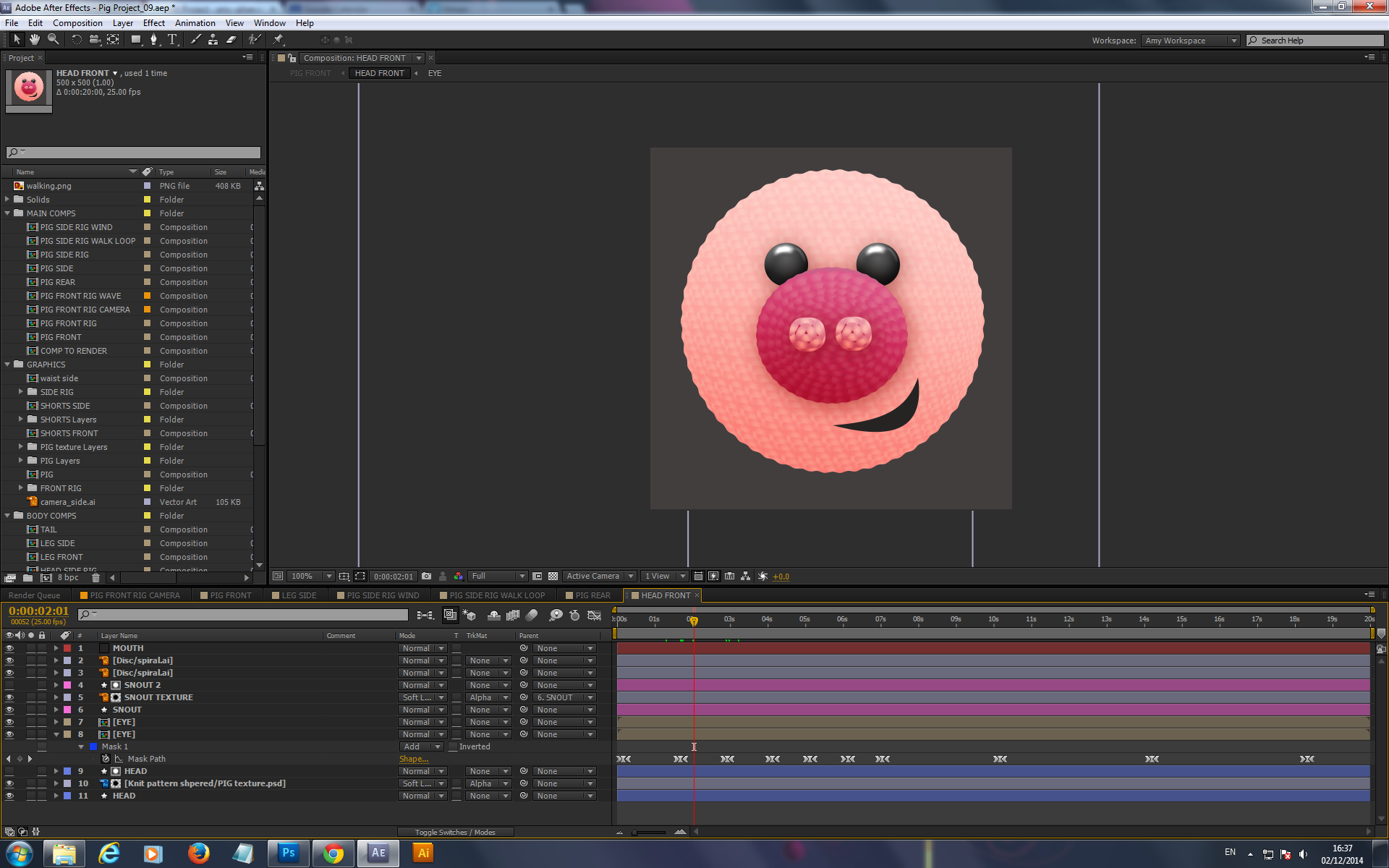Screen dimensions: 1389x868
Task: Toggle the transparency grid icon
Action: pyautogui.click(x=553, y=576)
